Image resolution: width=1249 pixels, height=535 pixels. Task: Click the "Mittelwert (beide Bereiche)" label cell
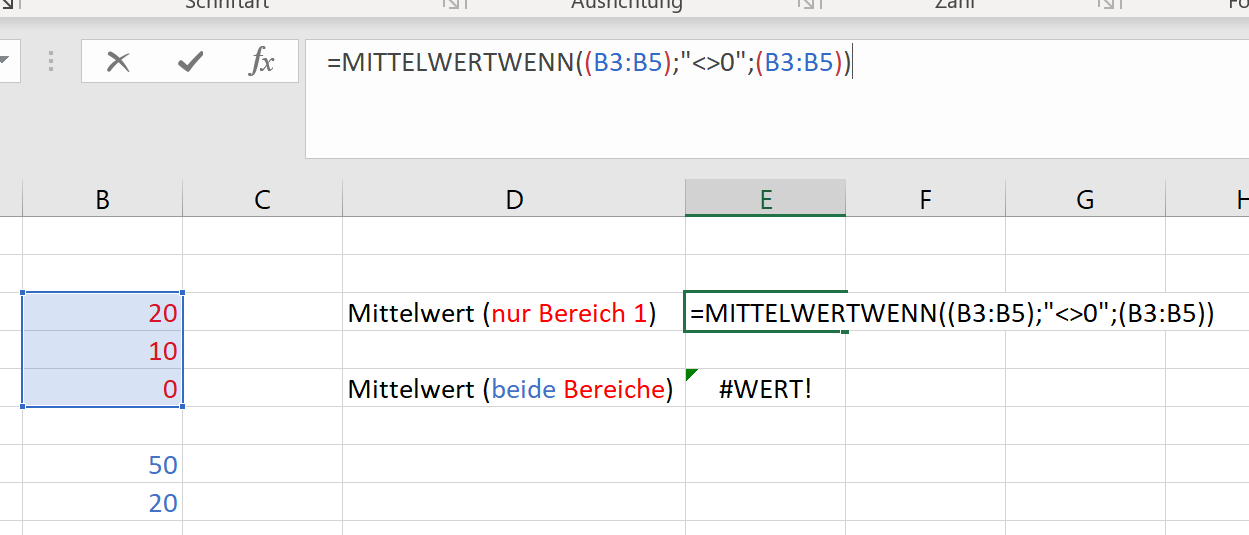510,389
